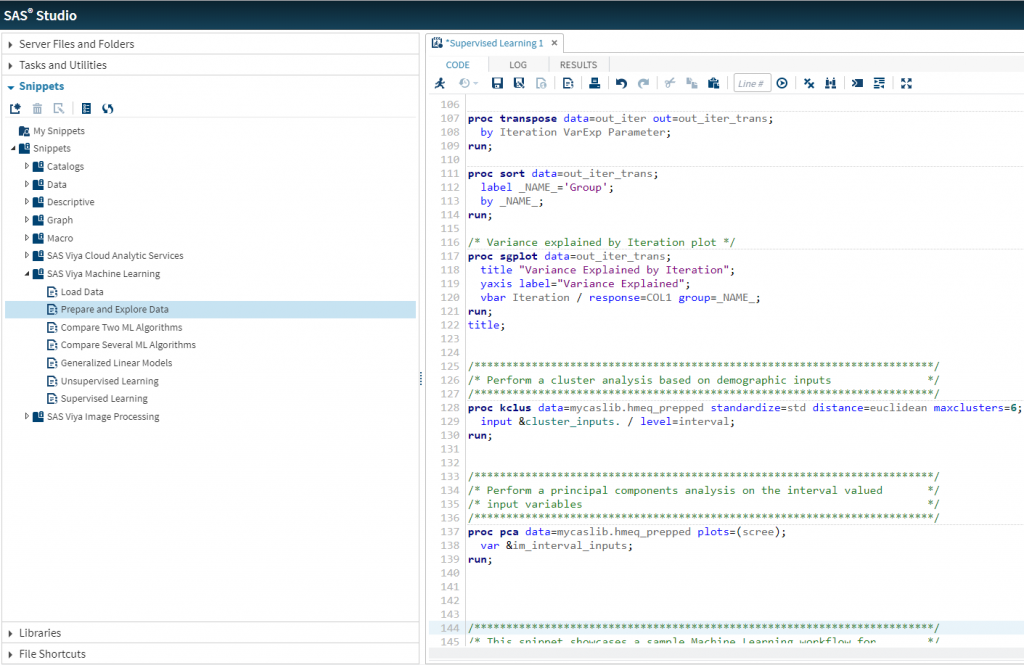
Task: Expand the Graph folder arrow
Action: (x=27, y=219)
